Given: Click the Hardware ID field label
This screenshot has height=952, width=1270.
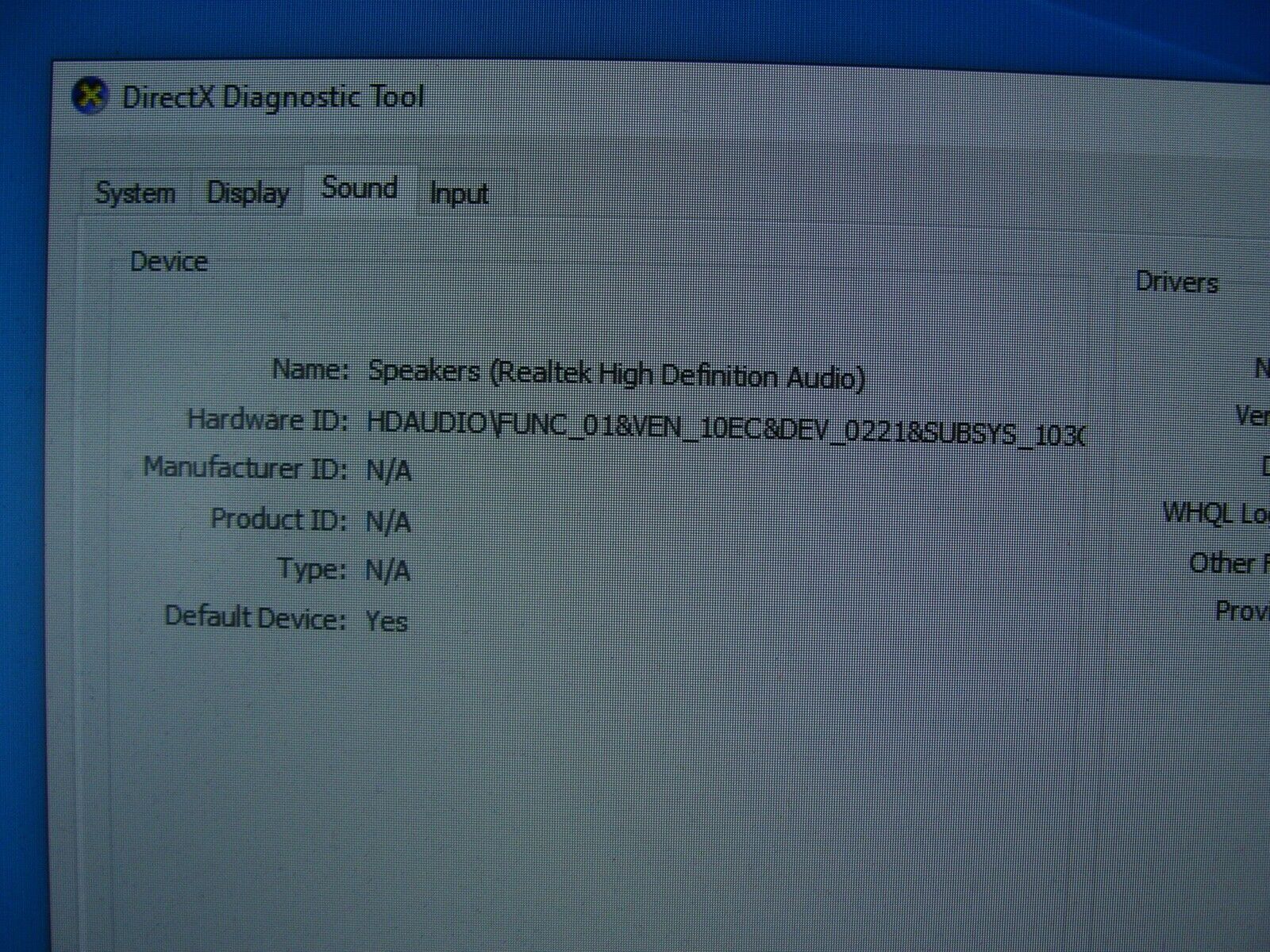Looking at the screenshot, I should pyautogui.click(x=267, y=420).
